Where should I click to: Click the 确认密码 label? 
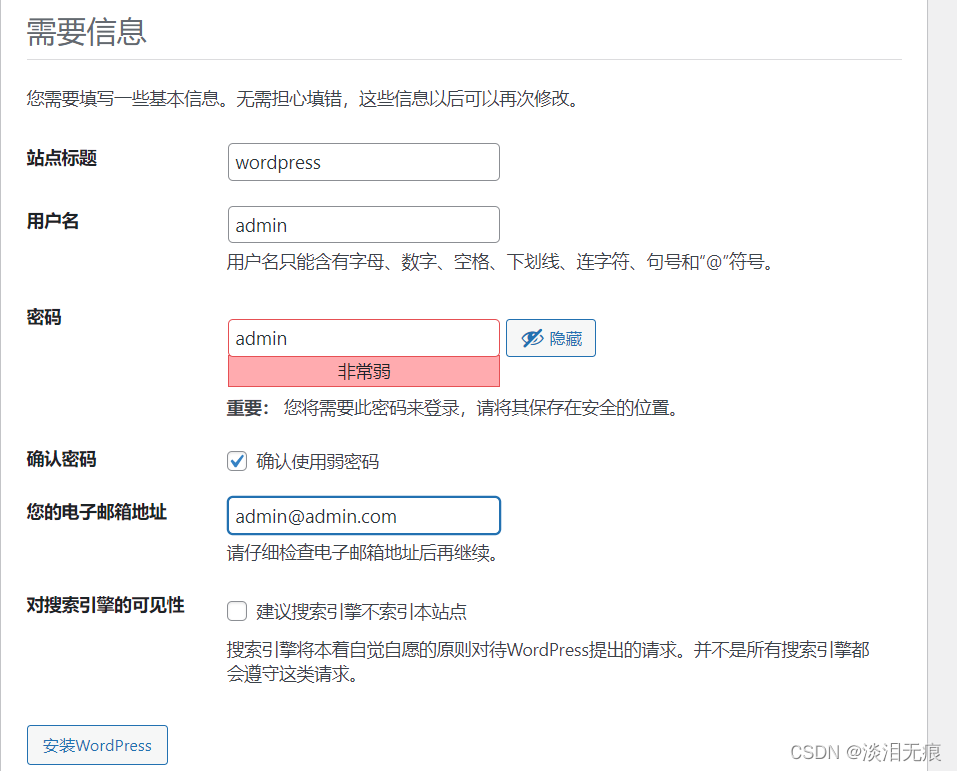(62, 459)
